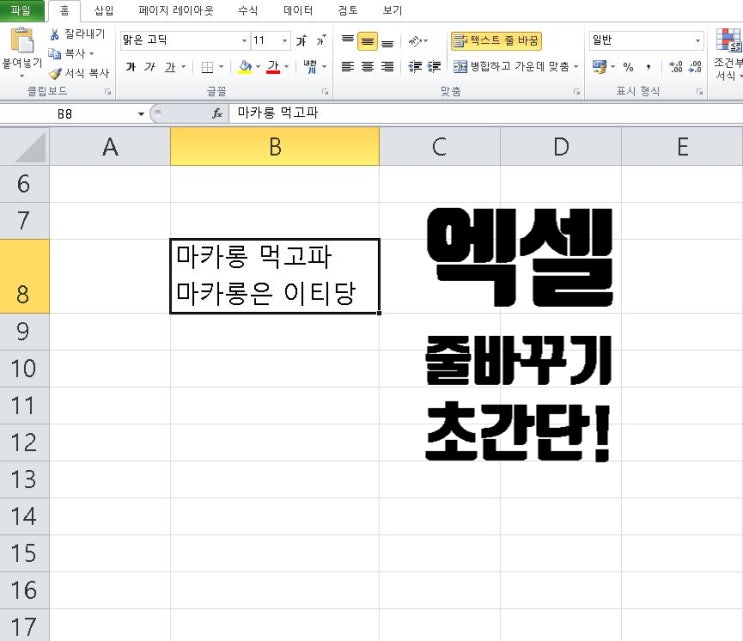
Task: Switch to the Data (데이터) tab
Action: (298, 10)
